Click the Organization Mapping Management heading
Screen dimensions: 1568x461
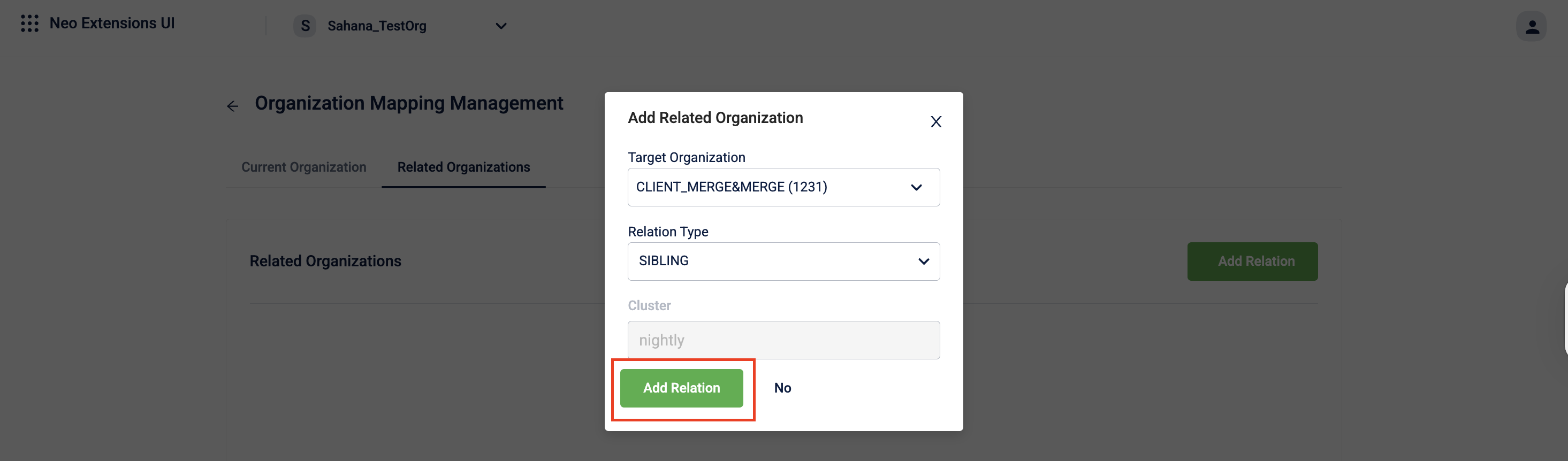(x=409, y=103)
